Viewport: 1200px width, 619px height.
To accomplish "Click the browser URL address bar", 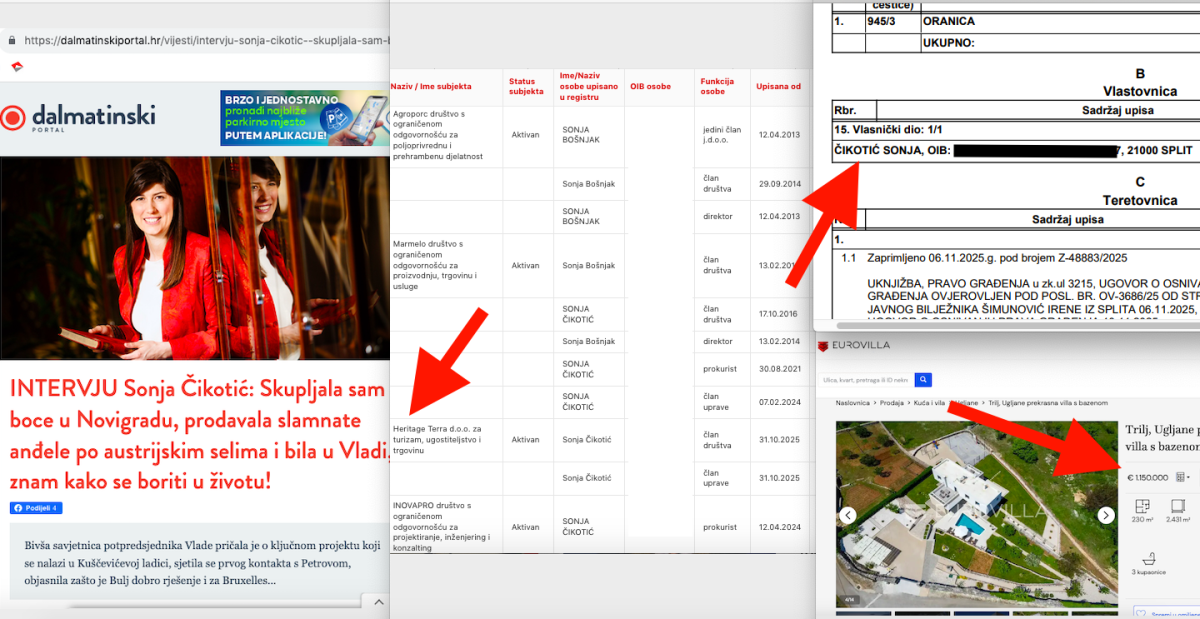I will click(200, 41).
